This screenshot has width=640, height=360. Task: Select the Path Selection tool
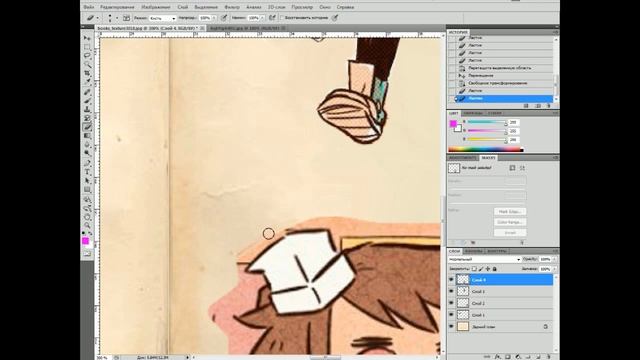[87, 181]
